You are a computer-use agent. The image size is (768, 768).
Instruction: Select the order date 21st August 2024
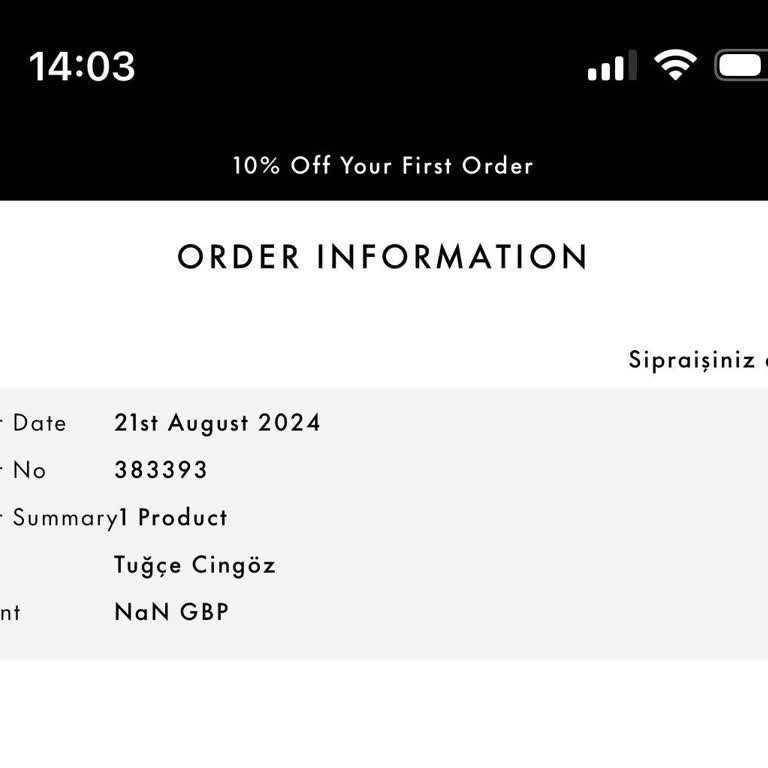[x=217, y=423]
